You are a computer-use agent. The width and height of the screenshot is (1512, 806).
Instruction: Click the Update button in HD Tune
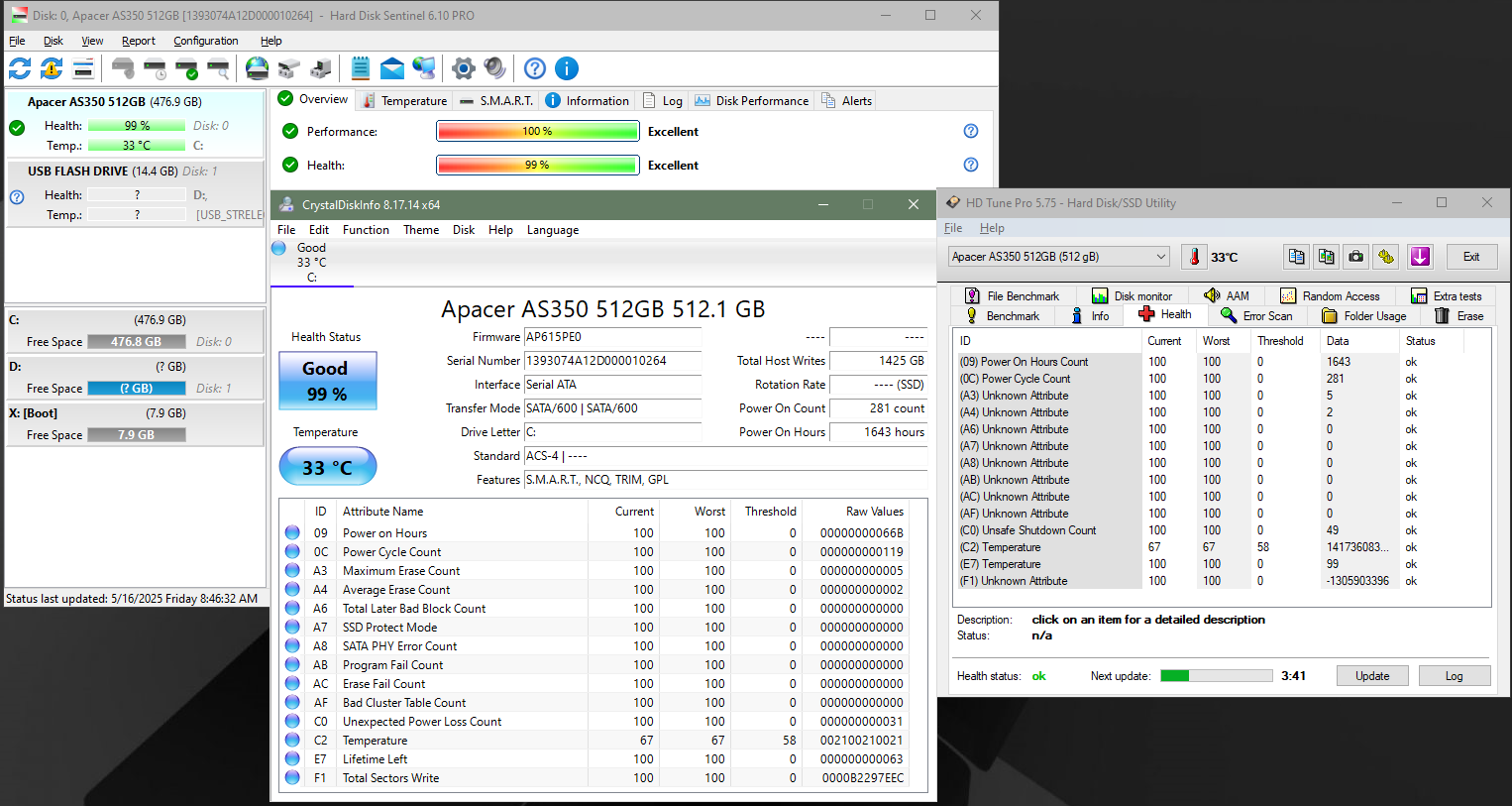1372,676
